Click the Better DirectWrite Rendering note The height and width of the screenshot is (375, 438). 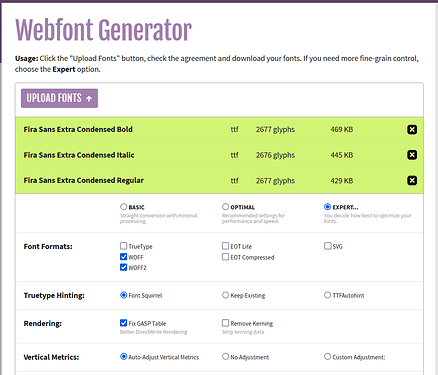(x=153, y=332)
